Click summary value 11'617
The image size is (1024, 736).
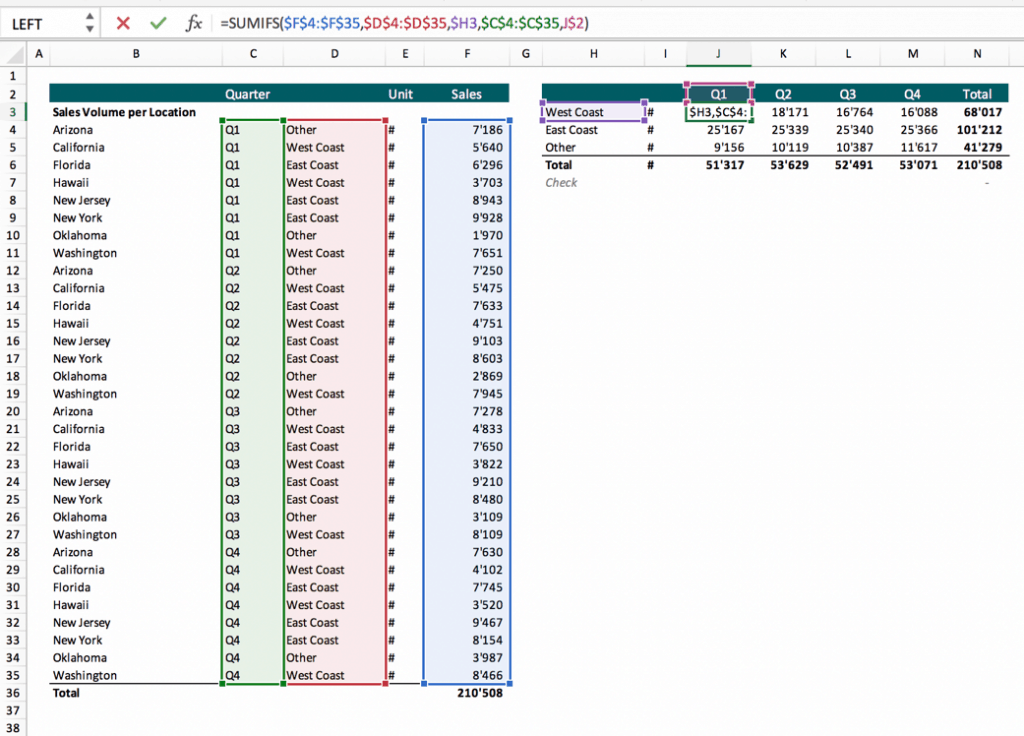click(x=919, y=148)
